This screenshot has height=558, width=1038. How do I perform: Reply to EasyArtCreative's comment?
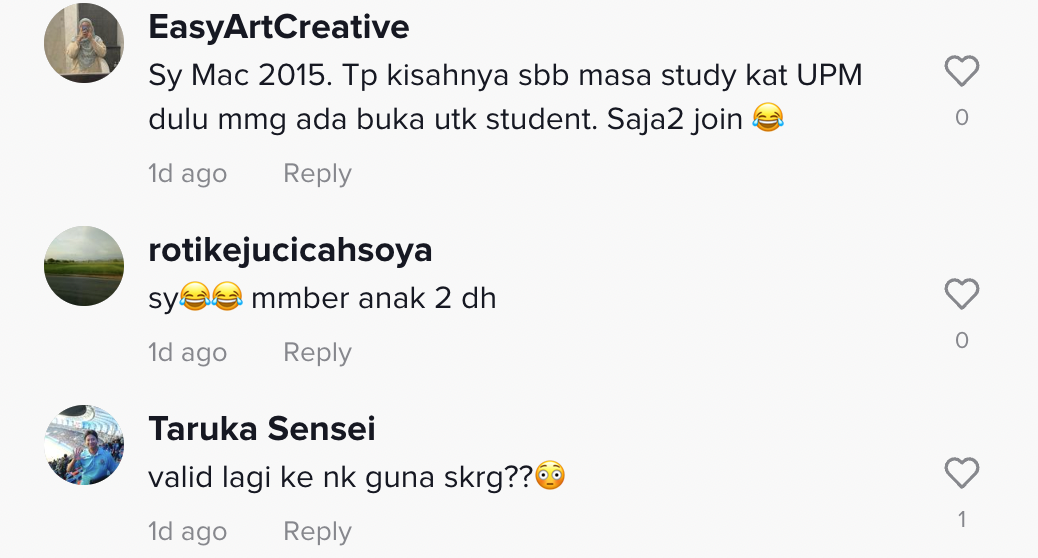point(317,174)
